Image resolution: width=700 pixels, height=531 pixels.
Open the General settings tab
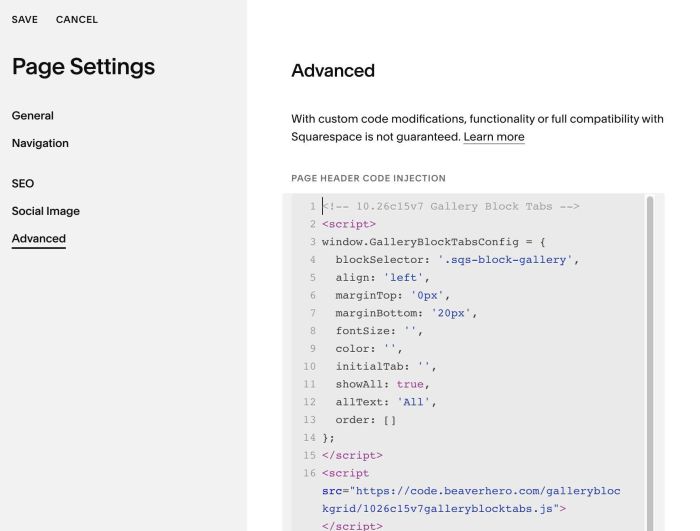[33, 116]
